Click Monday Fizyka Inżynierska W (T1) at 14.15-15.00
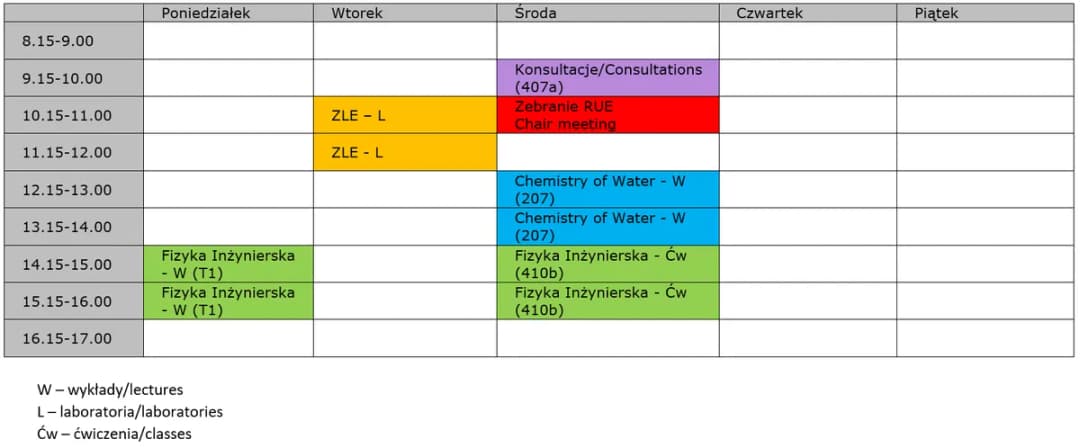This screenshot has width=1080, height=448. (x=228, y=264)
